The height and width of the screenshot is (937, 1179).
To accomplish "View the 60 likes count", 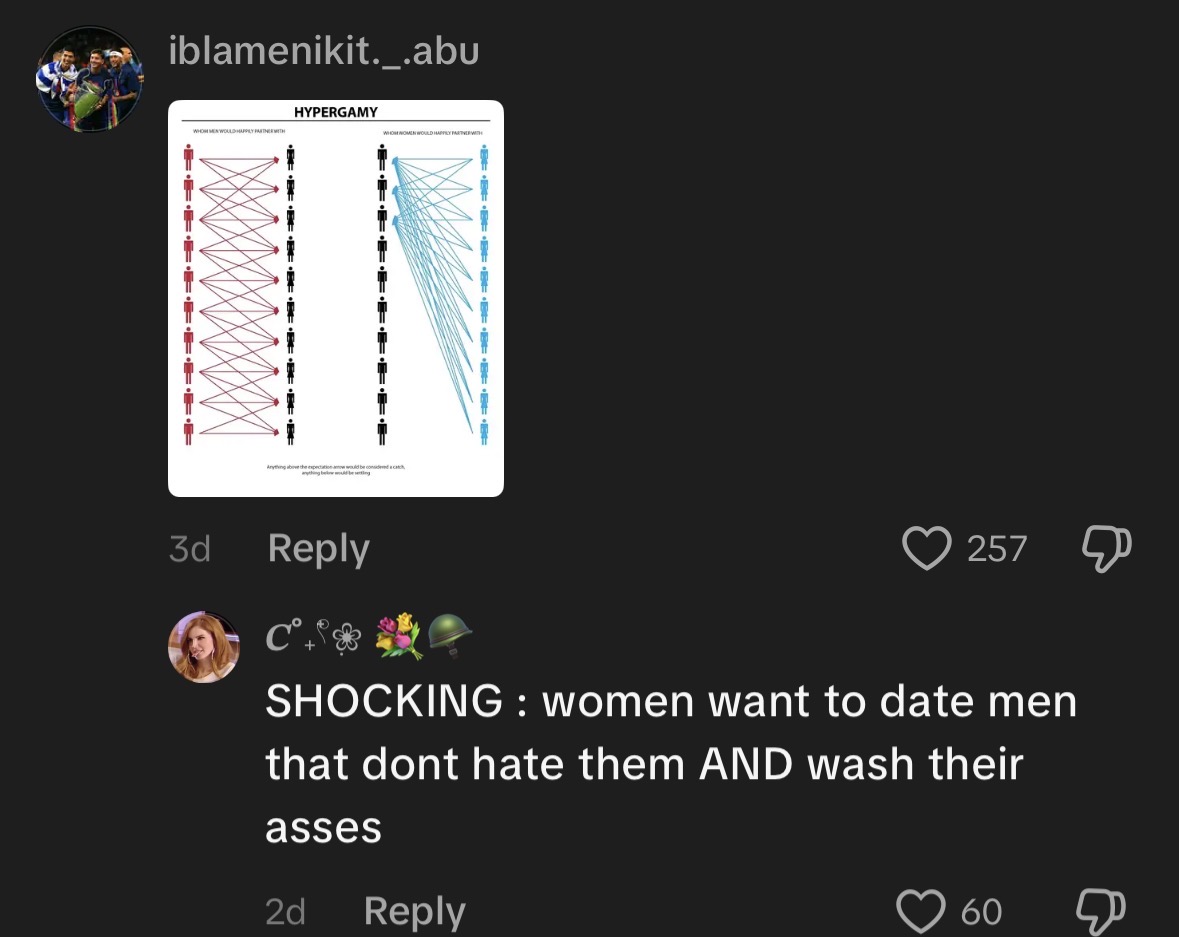I will (981, 911).
